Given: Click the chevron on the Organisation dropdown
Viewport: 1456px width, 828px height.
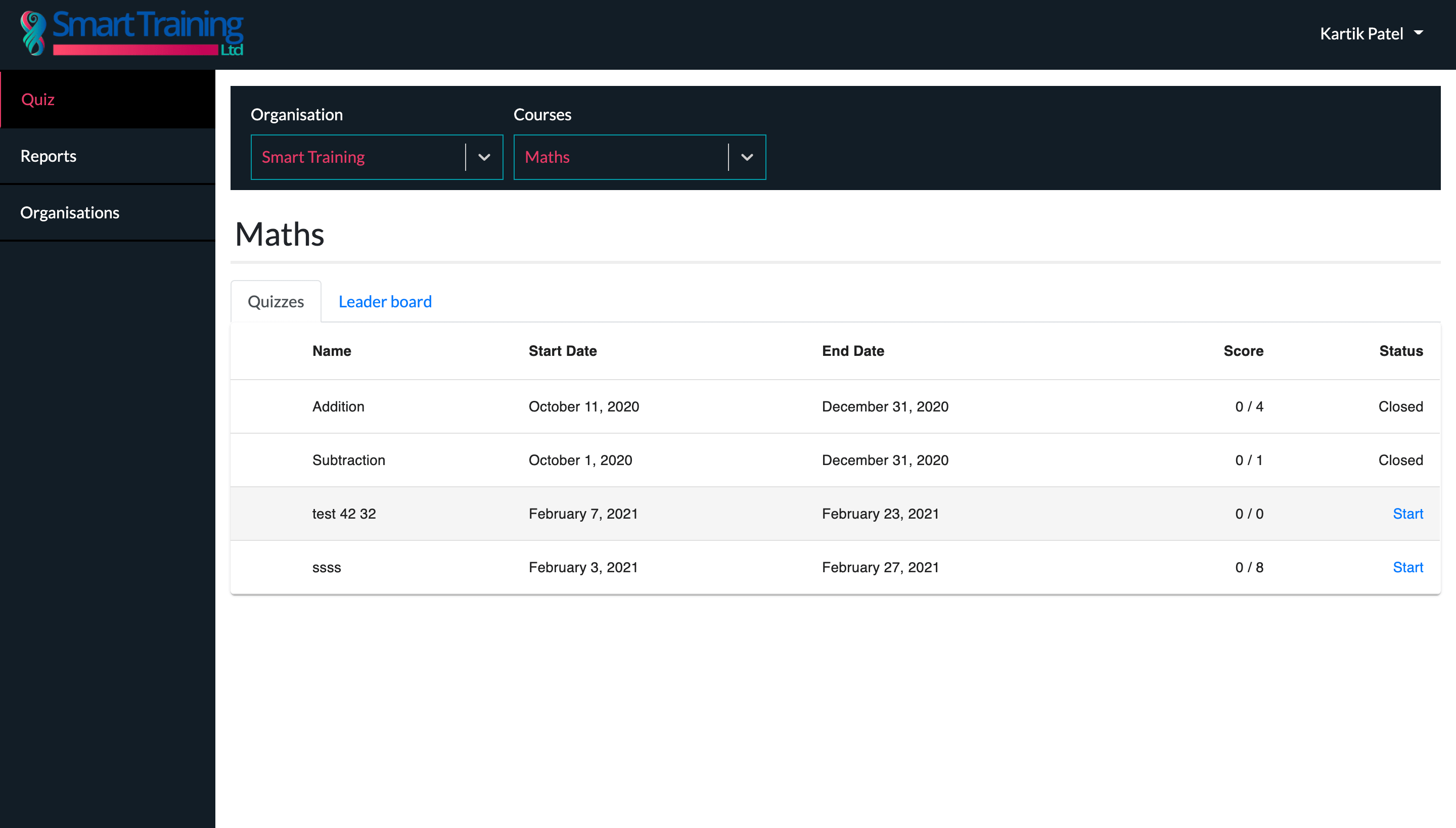Looking at the screenshot, I should point(484,158).
